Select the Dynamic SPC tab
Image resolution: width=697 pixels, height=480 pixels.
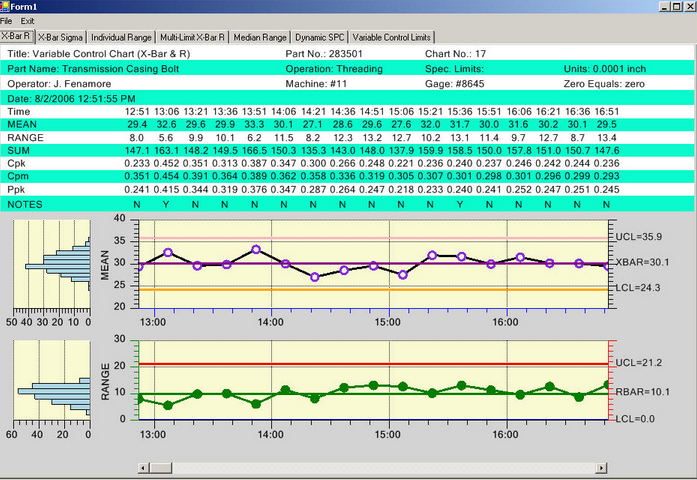click(x=320, y=37)
